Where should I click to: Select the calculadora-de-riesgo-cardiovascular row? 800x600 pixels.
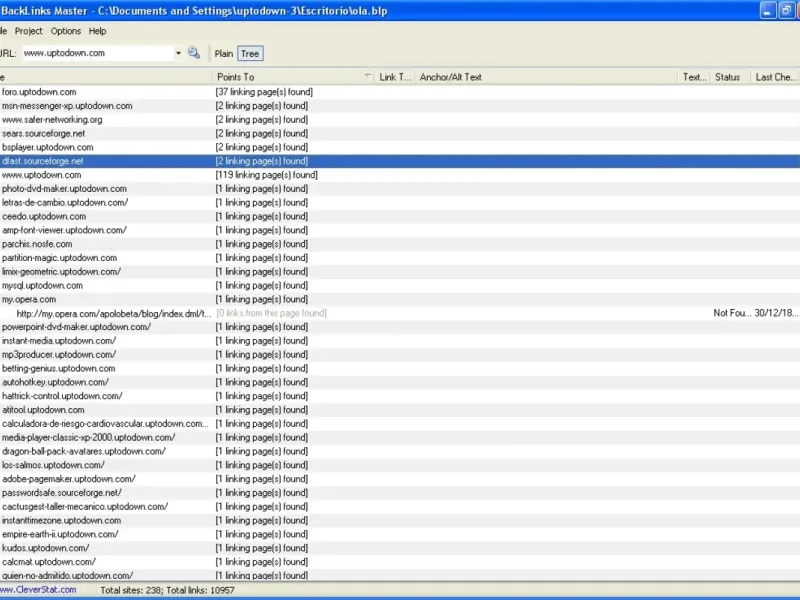[400, 423]
